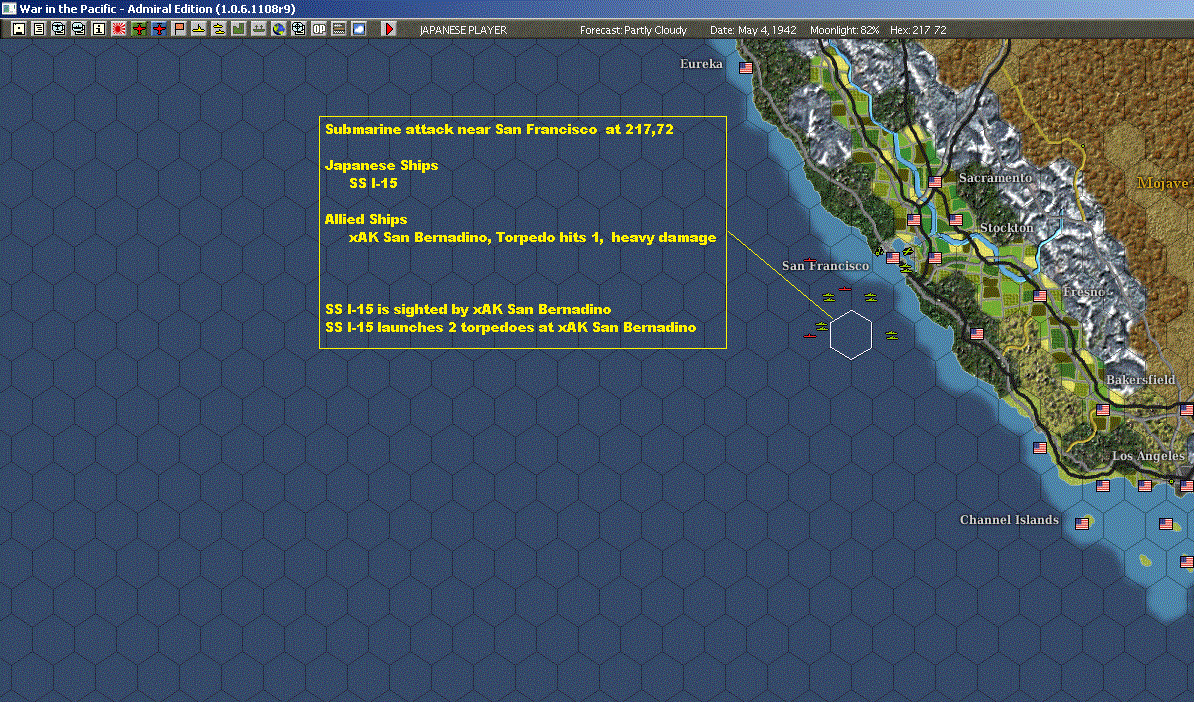The width and height of the screenshot is (1194, 702).
Task: Click the US flag near Fresno label
Action: (x=1040, y=295)
